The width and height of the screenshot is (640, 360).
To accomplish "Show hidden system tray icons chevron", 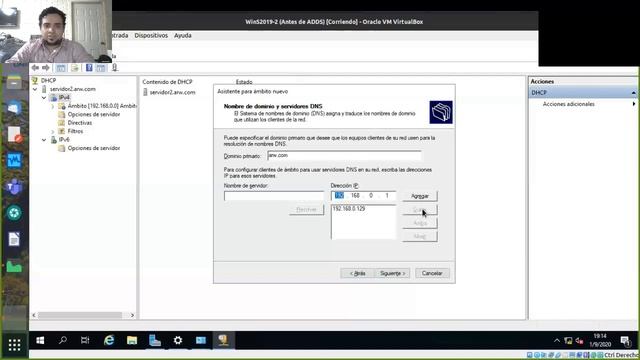I will tap(557, 341).
